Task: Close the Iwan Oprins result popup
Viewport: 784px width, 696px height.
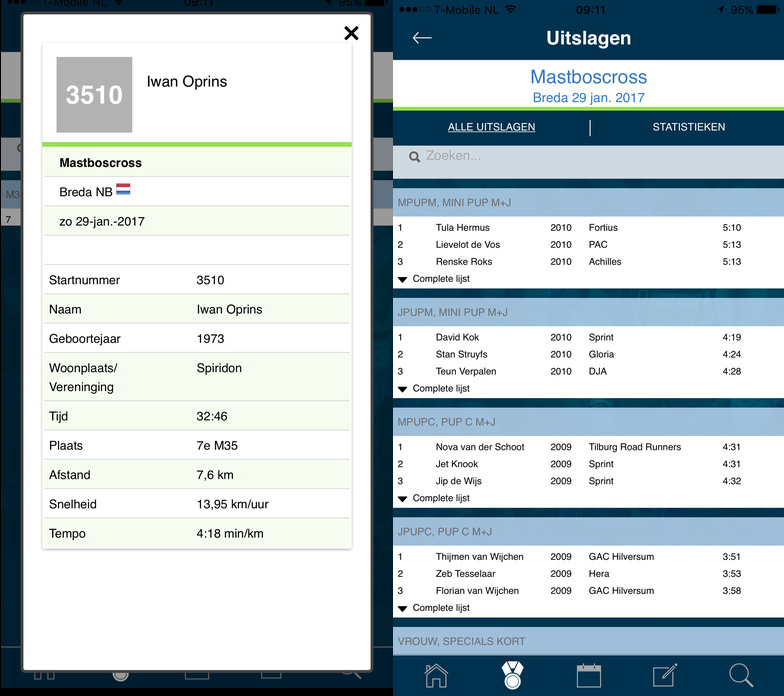Action: (351, 33)
